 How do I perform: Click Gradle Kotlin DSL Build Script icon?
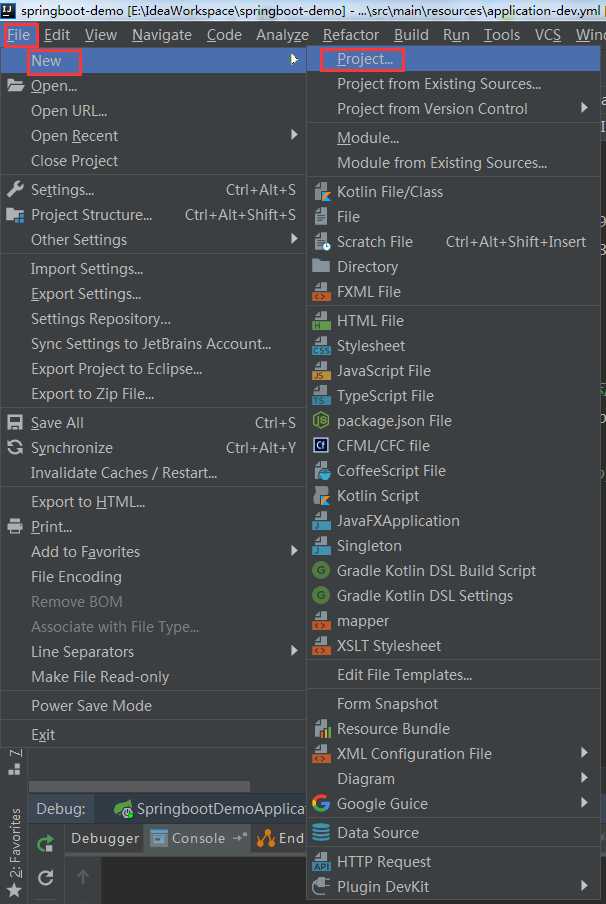pyautogui.click(x=321, y=571)
